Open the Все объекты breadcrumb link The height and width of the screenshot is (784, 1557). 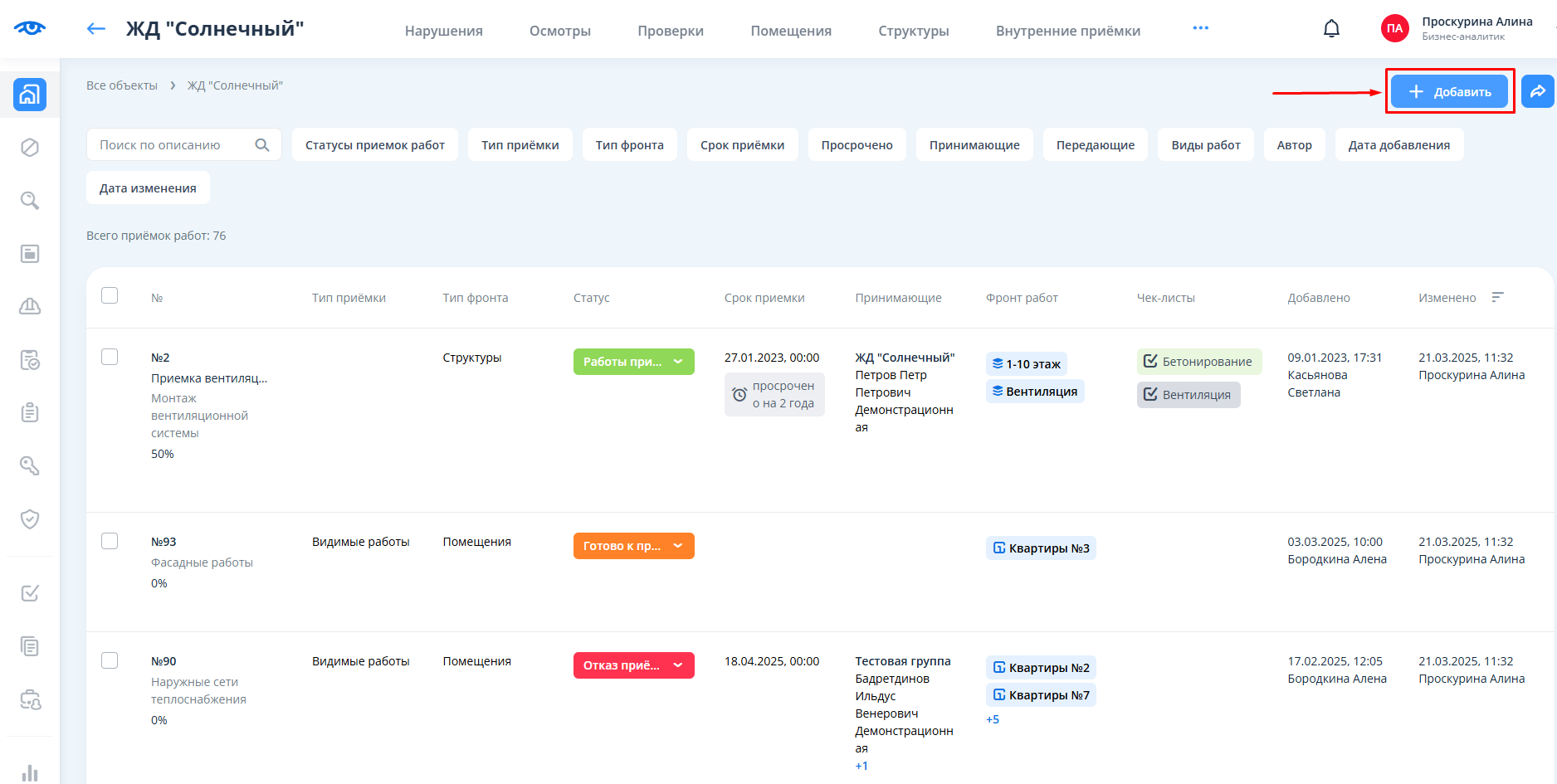(x=122, y=85)
